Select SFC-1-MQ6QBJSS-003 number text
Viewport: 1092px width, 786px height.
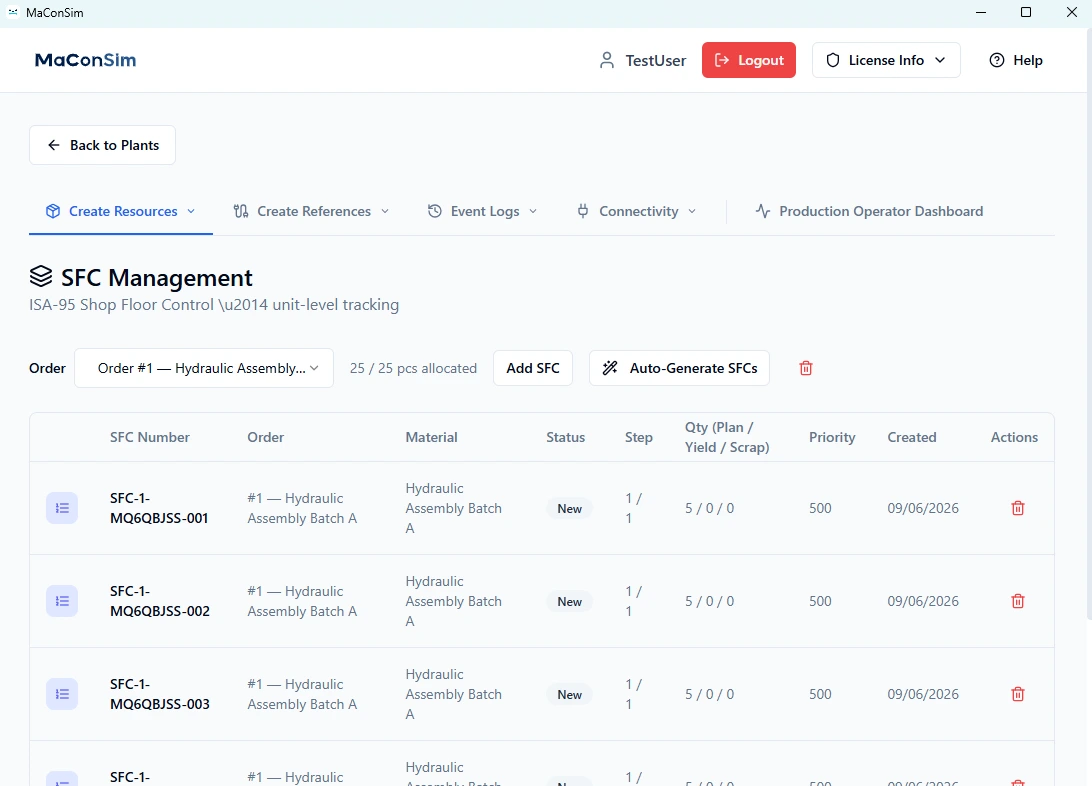159,694
